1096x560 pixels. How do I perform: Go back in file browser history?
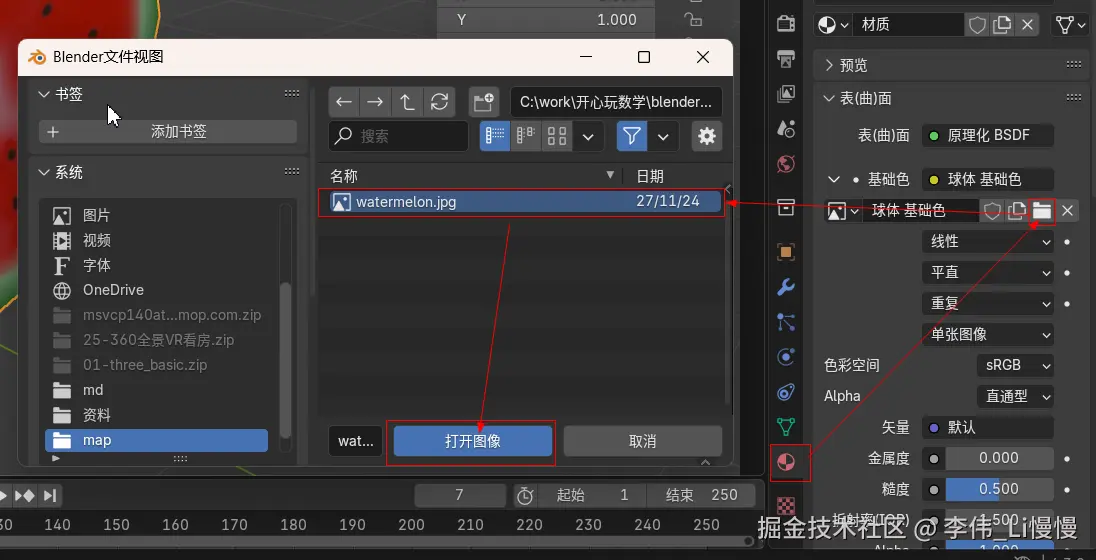(x=343, y=102)
